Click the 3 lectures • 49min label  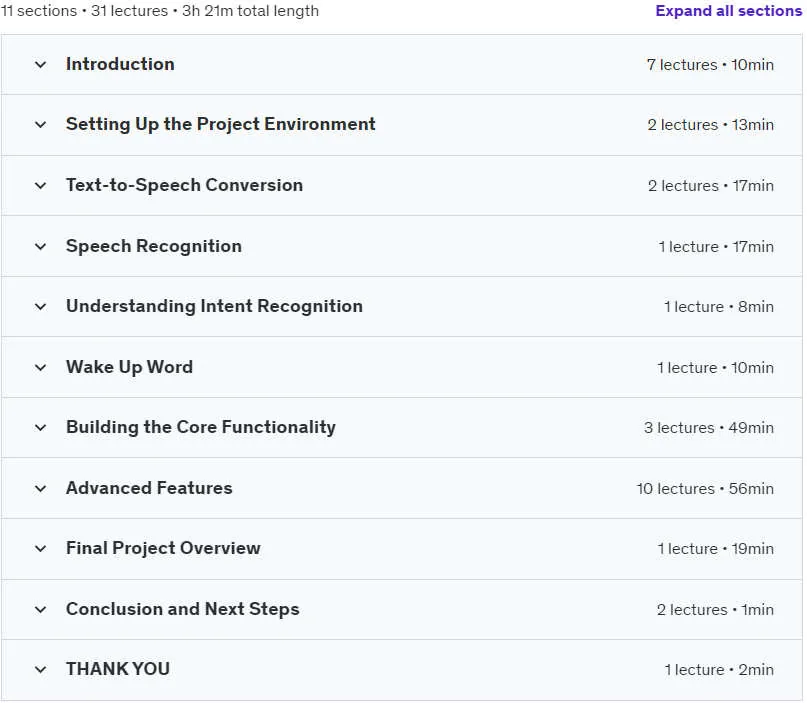[x=709, y=428]
